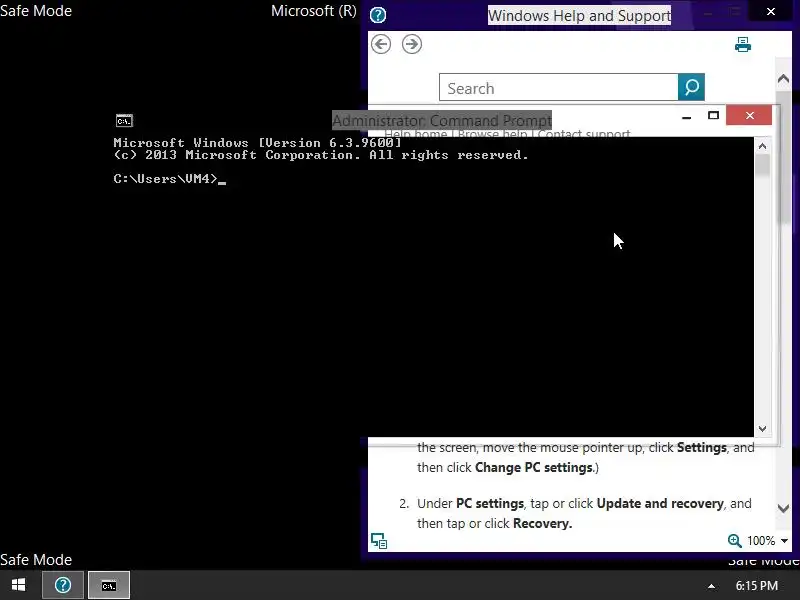
Task: Click the zoom magnifier icon in Help
Action: pos(734,540)
